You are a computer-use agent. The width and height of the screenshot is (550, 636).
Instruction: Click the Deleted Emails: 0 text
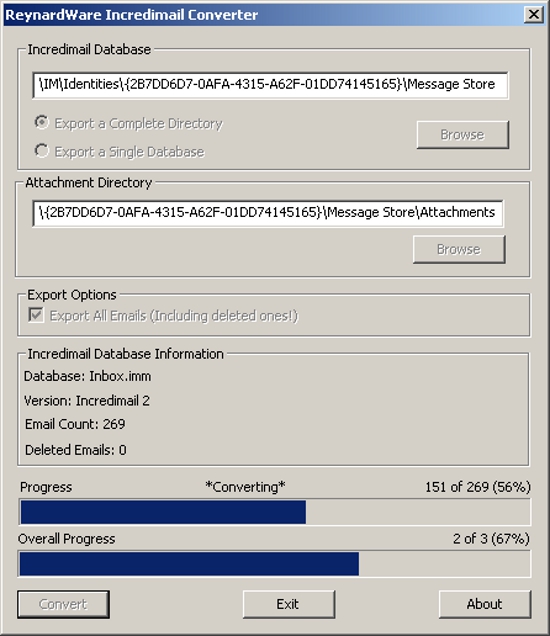(x=75, y=450)
